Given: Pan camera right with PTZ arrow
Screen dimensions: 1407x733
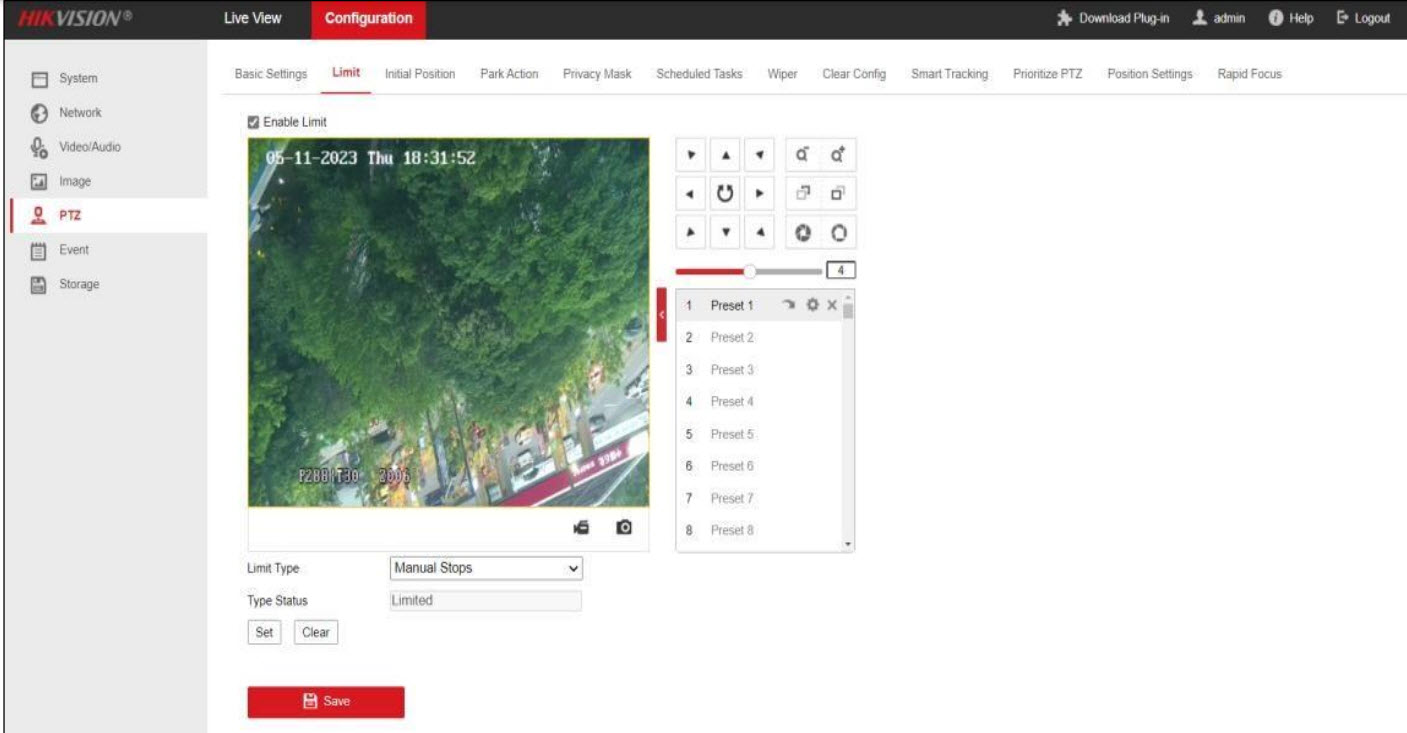Looking at the screenshot, I should 761,193.
